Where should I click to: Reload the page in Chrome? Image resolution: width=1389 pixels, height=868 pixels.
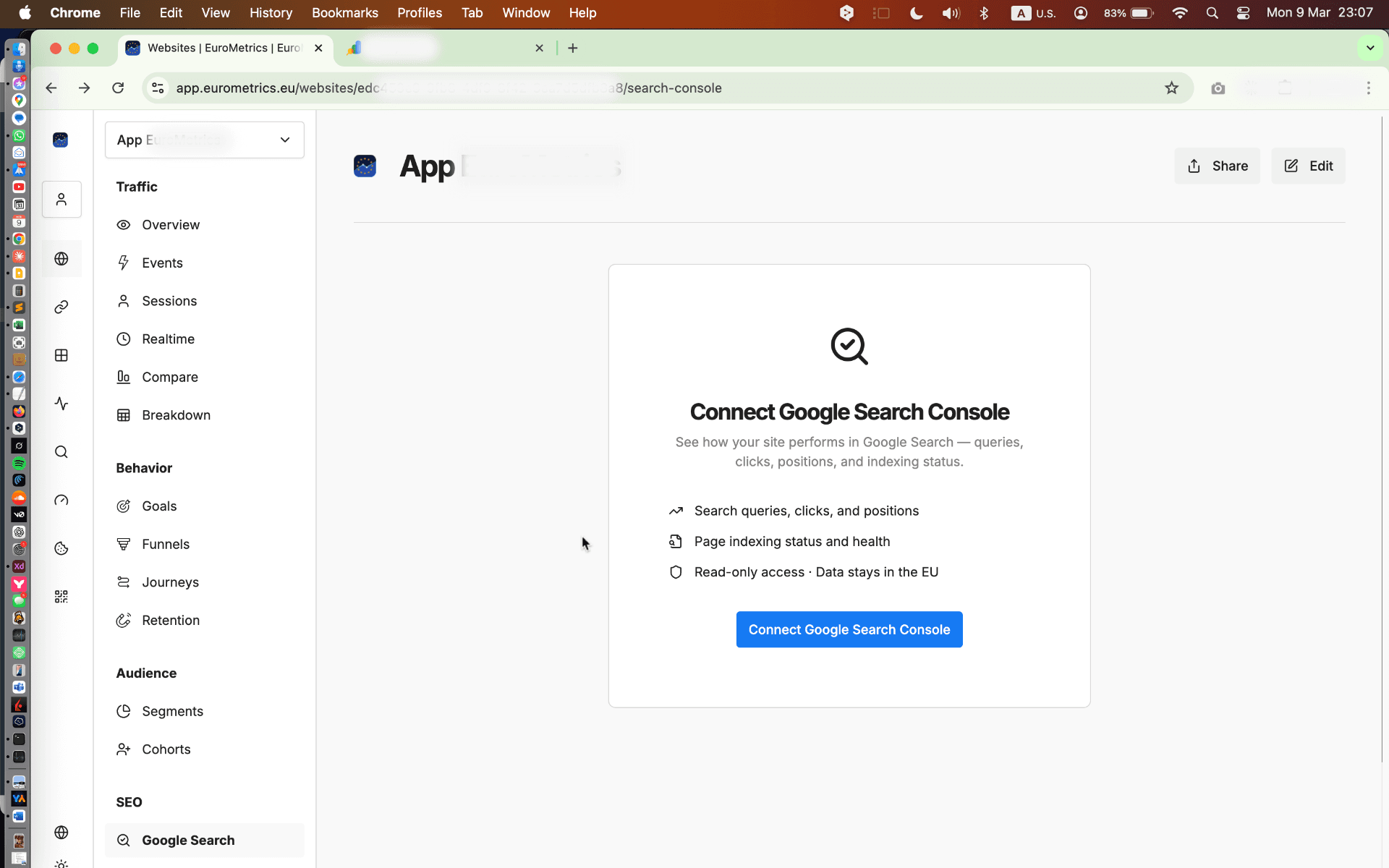tap(118, 88)
